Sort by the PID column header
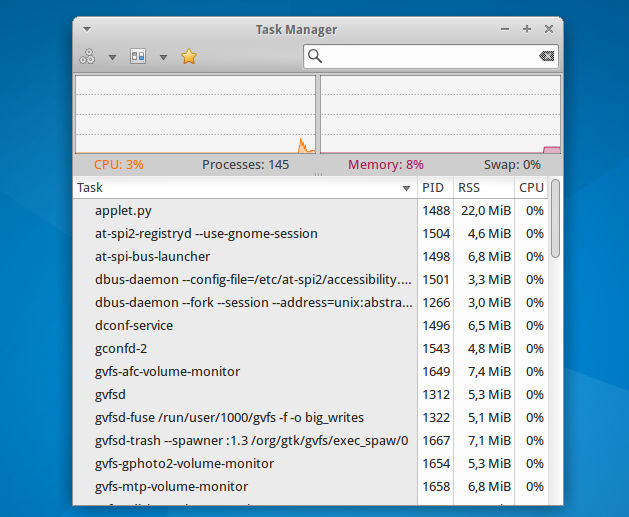629x517 pixels. (433, 187)
